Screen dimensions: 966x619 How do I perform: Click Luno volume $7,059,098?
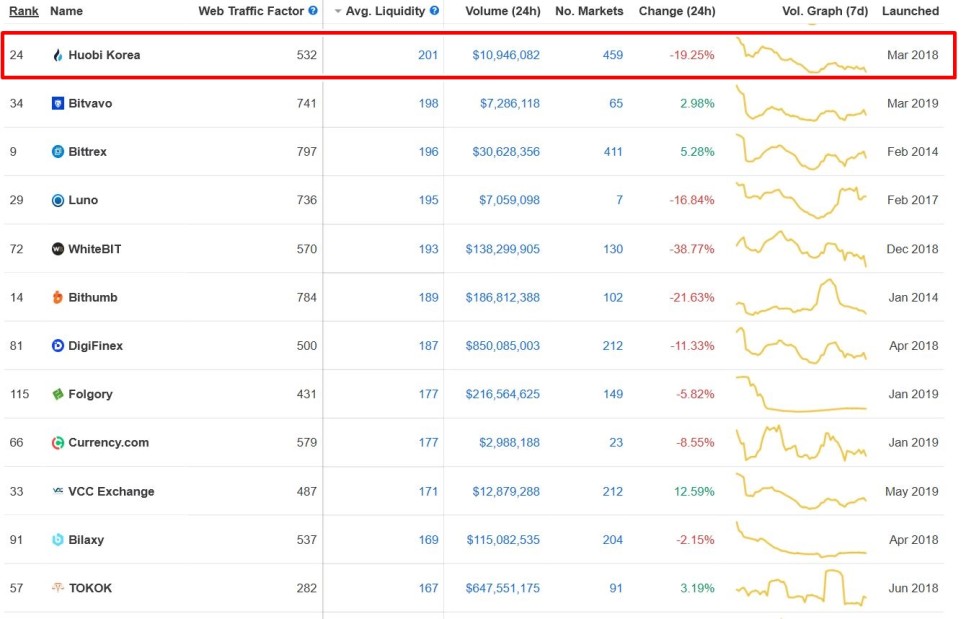pos(509,200)
